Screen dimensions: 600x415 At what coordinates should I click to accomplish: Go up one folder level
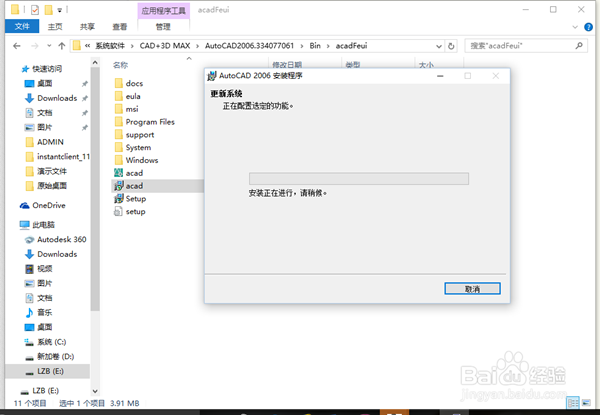[62, 46]
